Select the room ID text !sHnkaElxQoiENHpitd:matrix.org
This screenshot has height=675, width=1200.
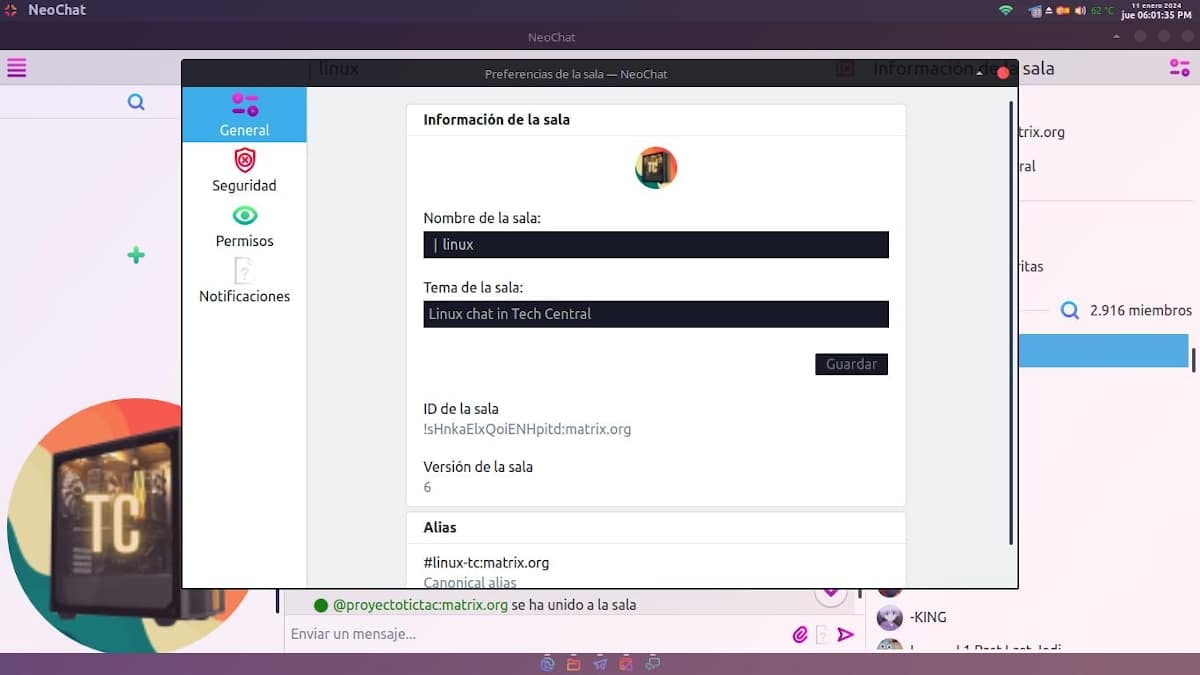[527, 429]
